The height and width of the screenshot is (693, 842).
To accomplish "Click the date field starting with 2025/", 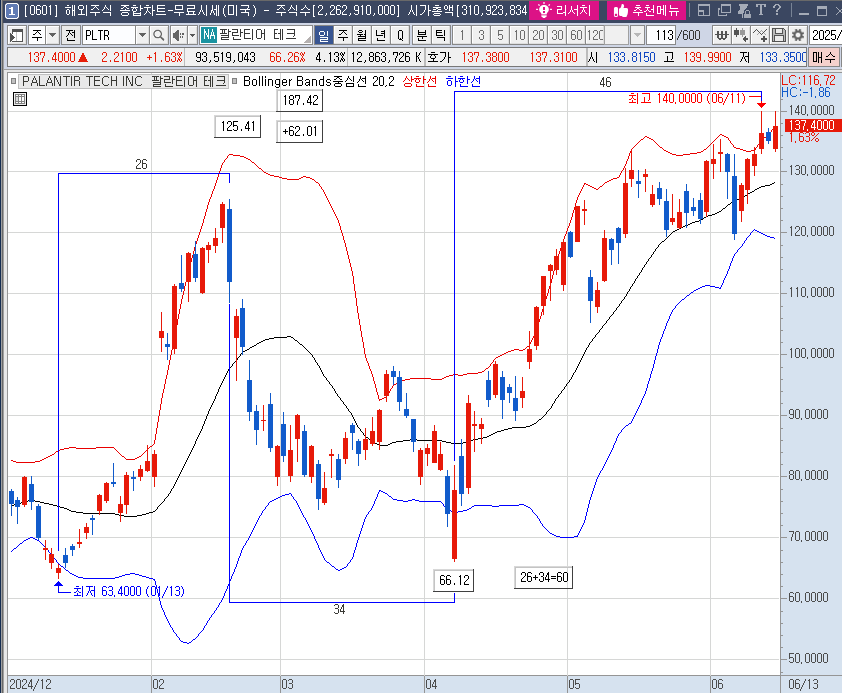I will pos(825,36).
